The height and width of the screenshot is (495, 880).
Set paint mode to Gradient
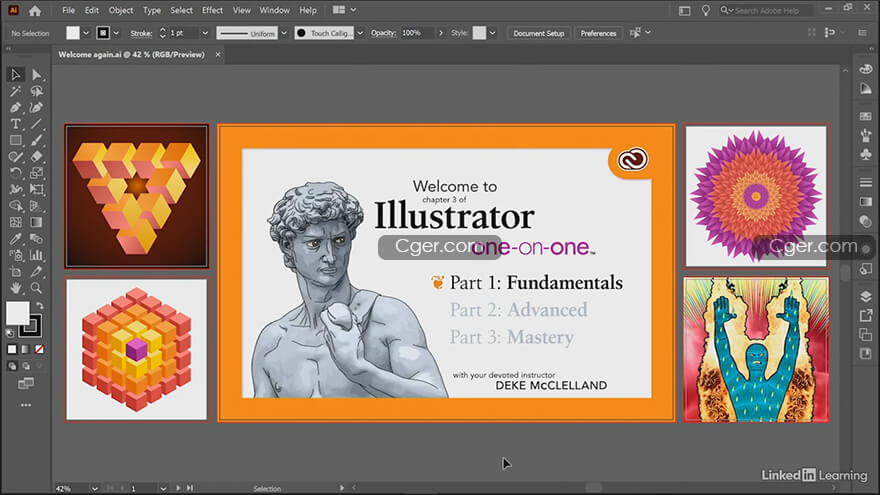coord(25,349)
